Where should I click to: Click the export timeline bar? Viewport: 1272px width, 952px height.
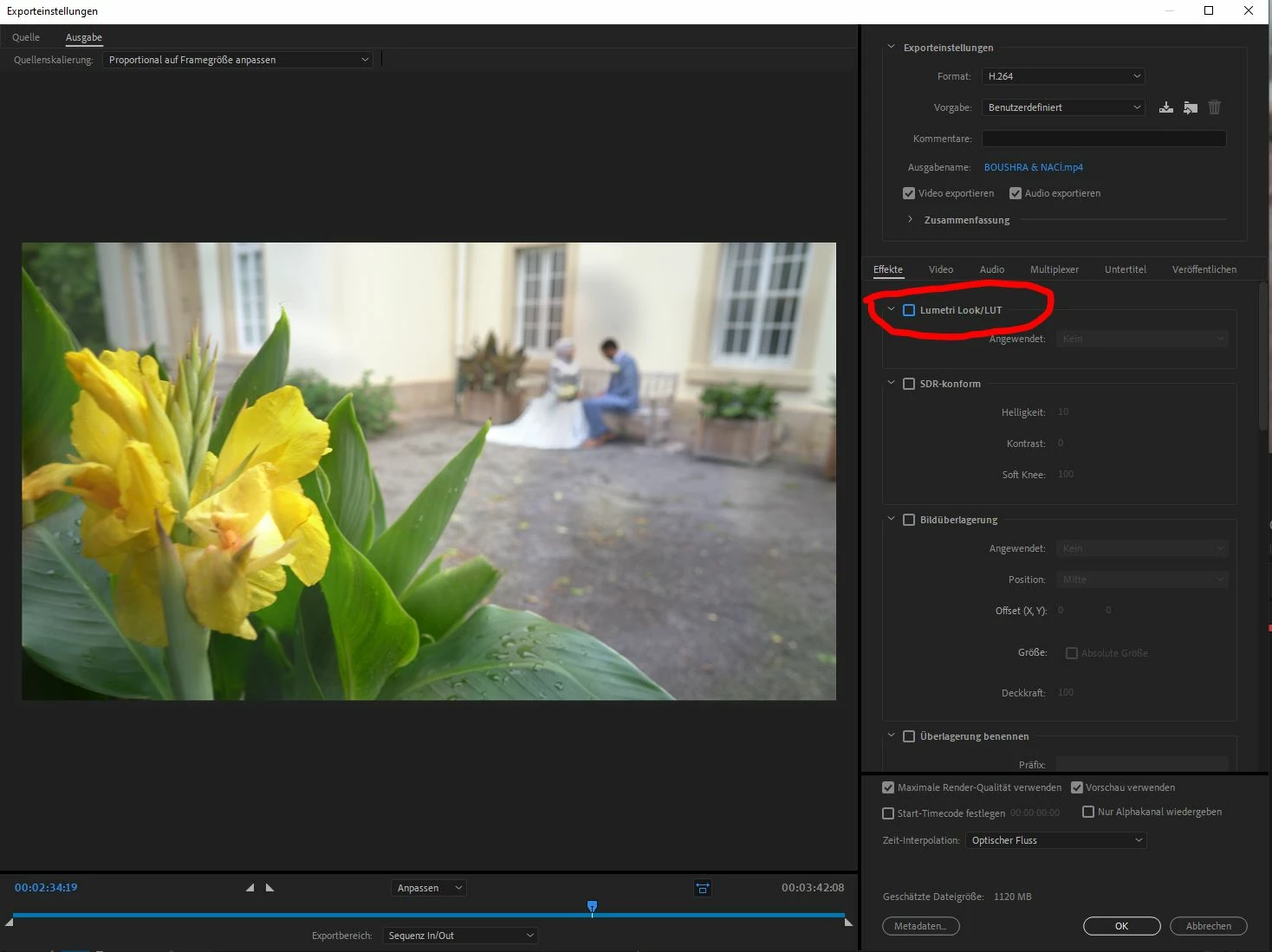click(428, 915)
